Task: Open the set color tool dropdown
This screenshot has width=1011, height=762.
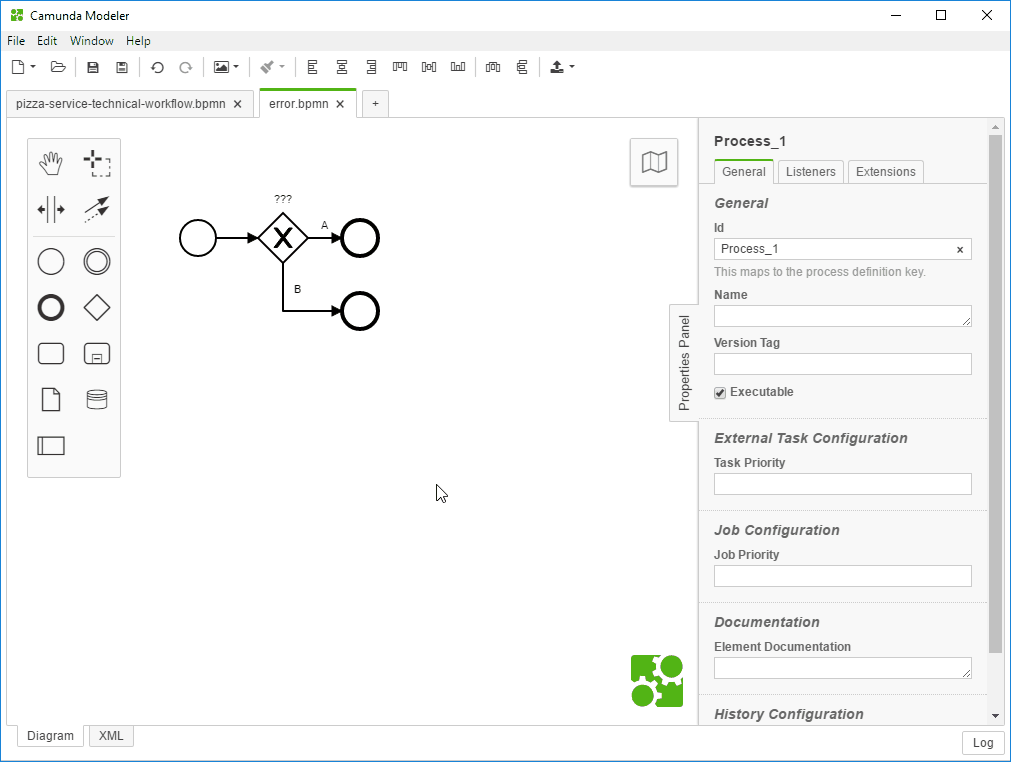Action: (x=282, y=67)
